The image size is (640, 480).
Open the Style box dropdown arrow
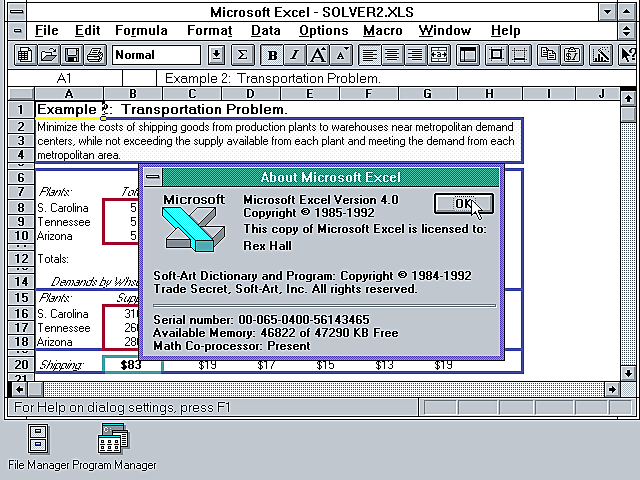click(216, 55)
